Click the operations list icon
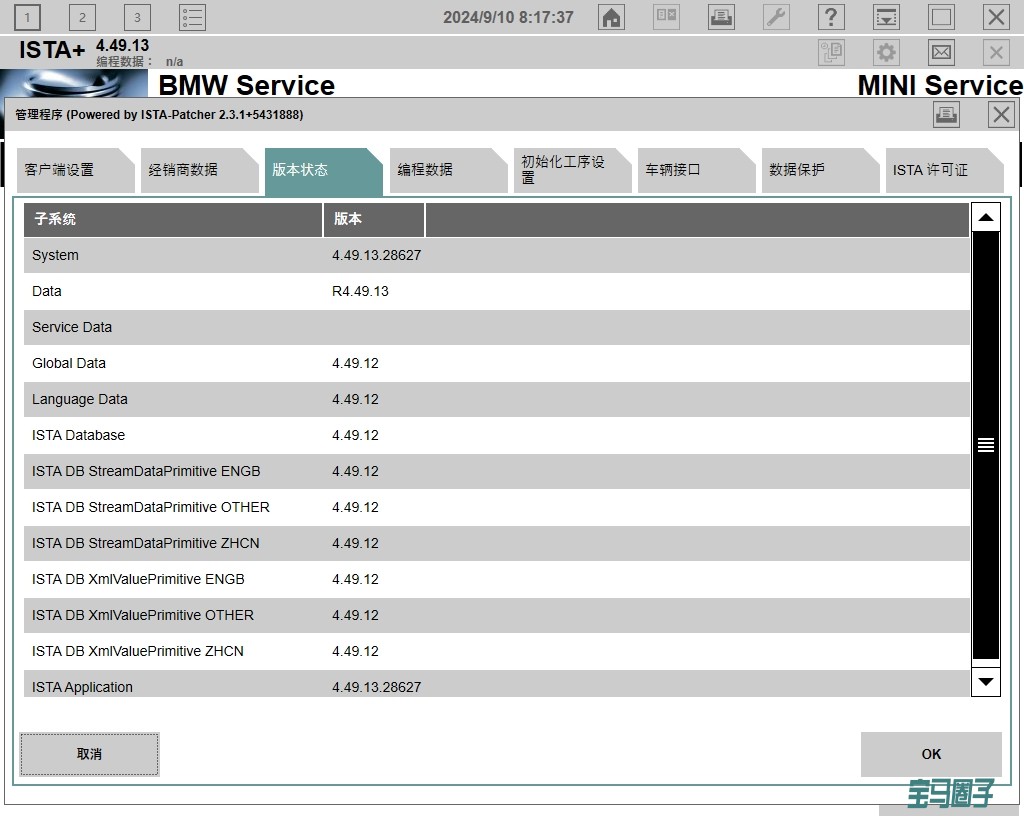The width and height of the screenshot is (1024, 823). (192, 17)
